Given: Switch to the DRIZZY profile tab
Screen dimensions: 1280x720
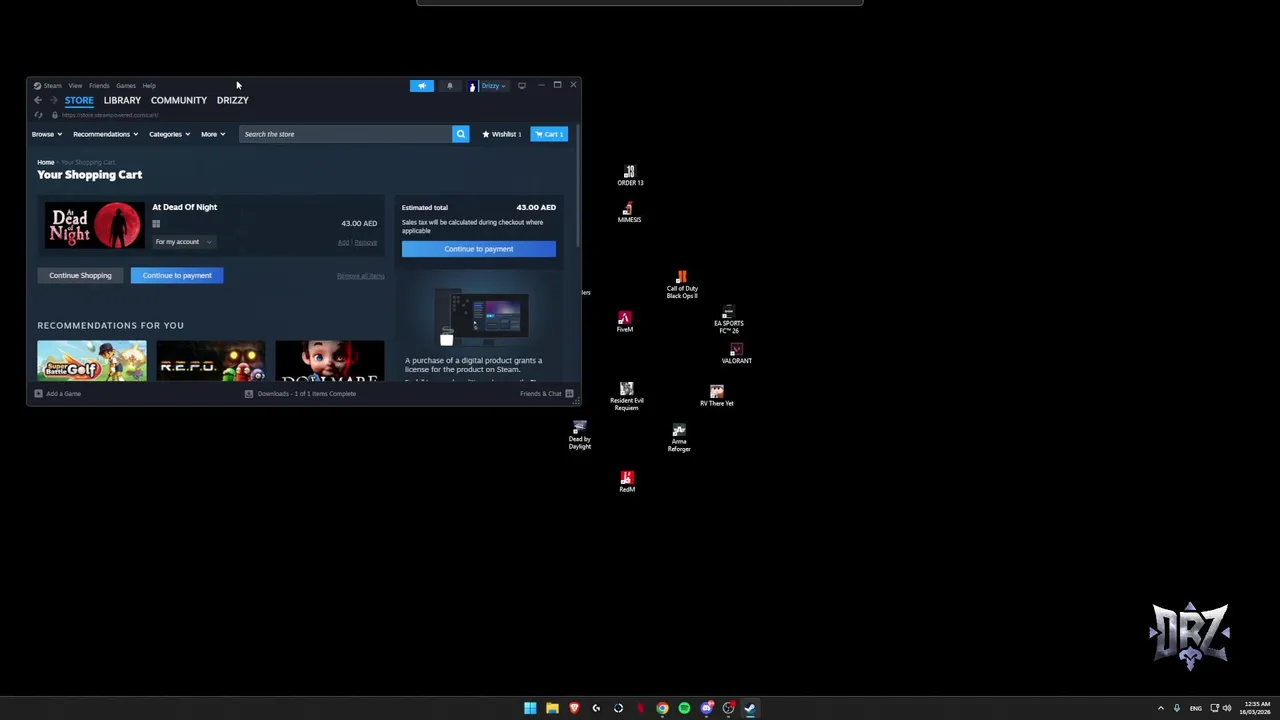Looking at the screenshot, I should pos(233,100).
